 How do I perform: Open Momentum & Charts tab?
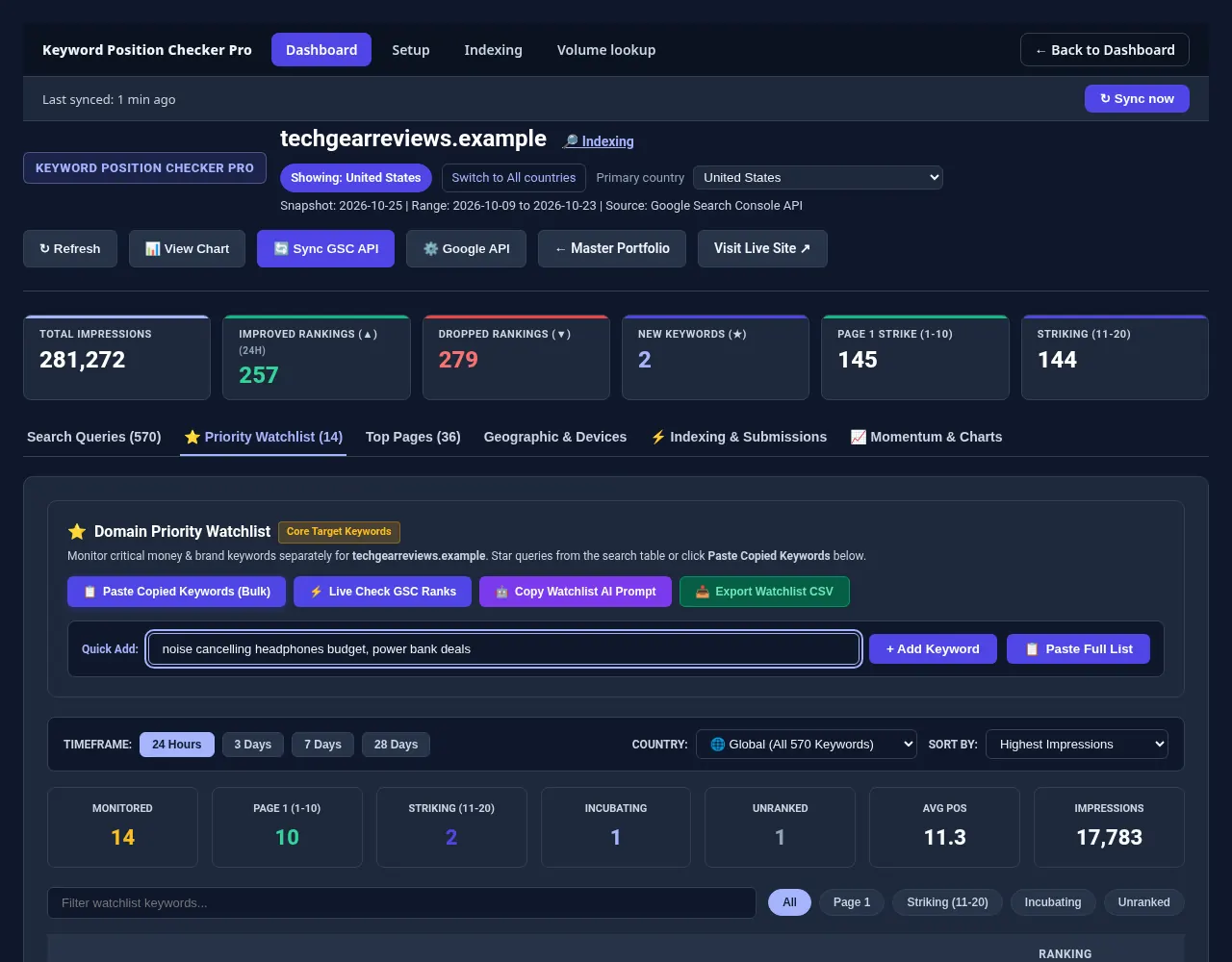click(926, 437)
